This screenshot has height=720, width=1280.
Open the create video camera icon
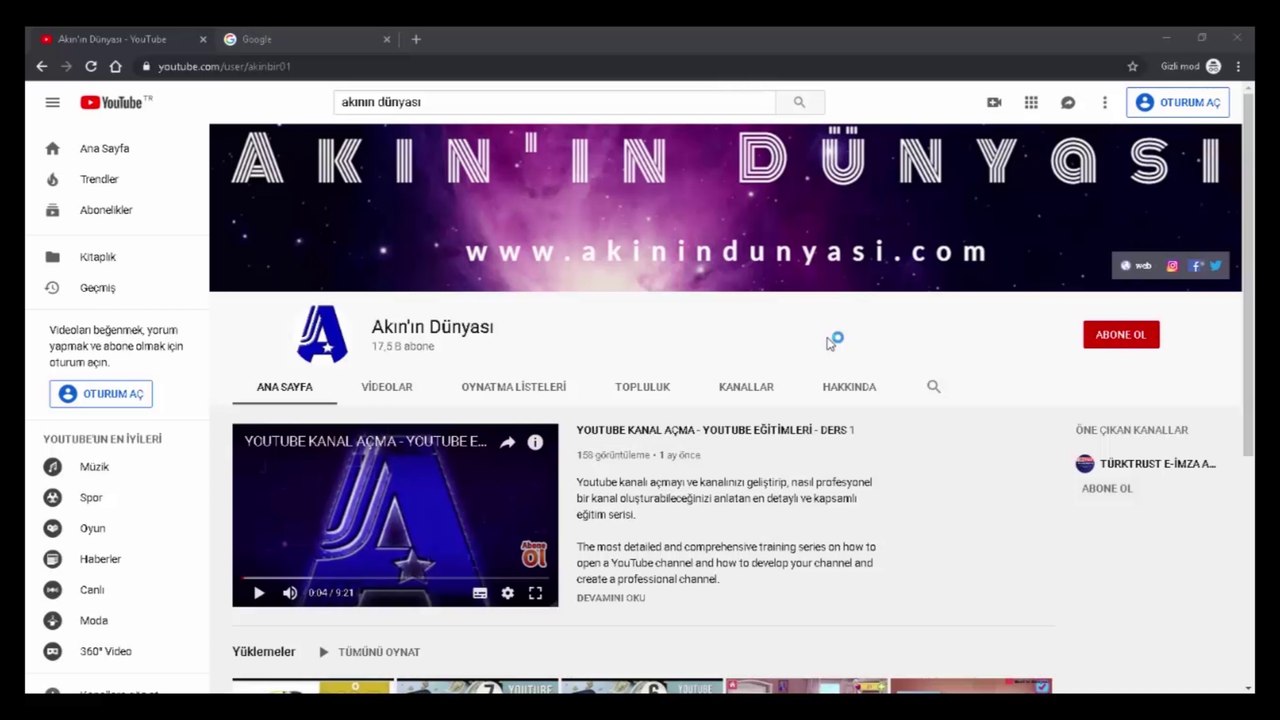pos(994,102)
